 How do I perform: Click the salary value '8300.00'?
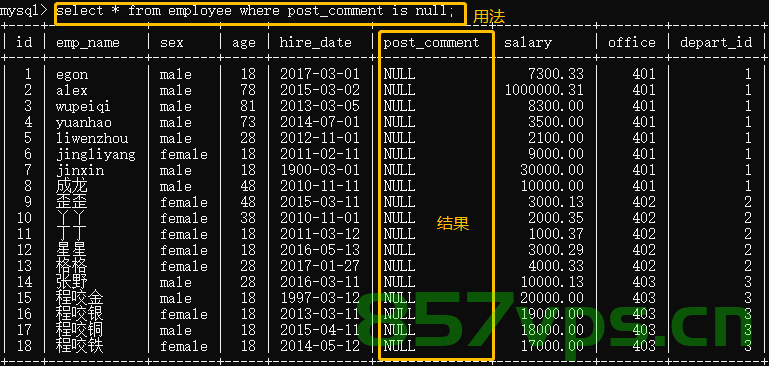click(x=556, y=106)
